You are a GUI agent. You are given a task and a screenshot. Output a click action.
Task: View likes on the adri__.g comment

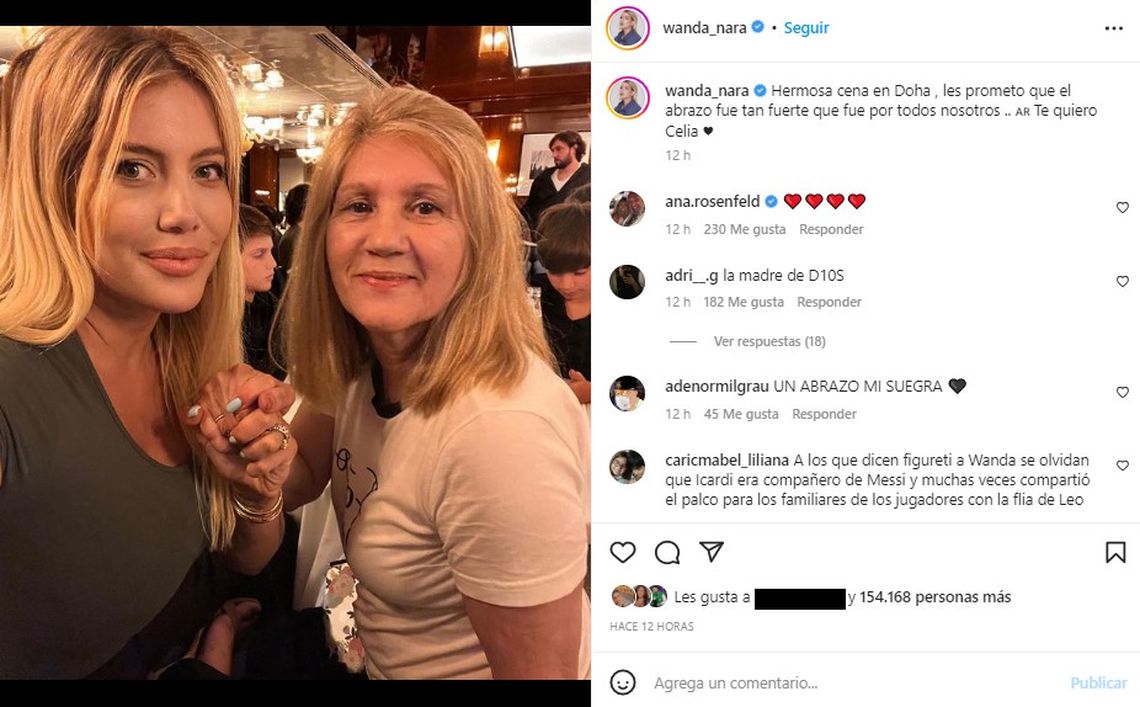[743, 302]
